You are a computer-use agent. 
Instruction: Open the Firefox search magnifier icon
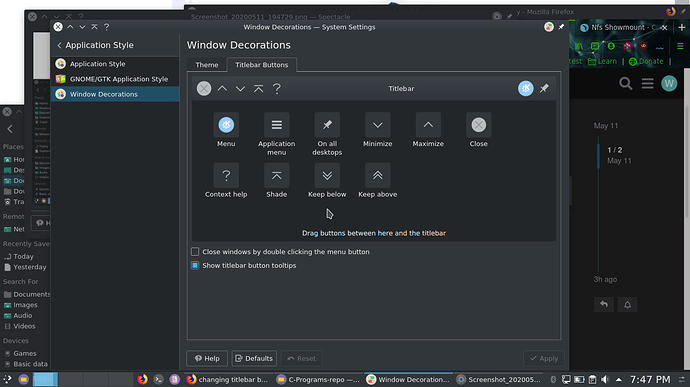tap(625, 83)
